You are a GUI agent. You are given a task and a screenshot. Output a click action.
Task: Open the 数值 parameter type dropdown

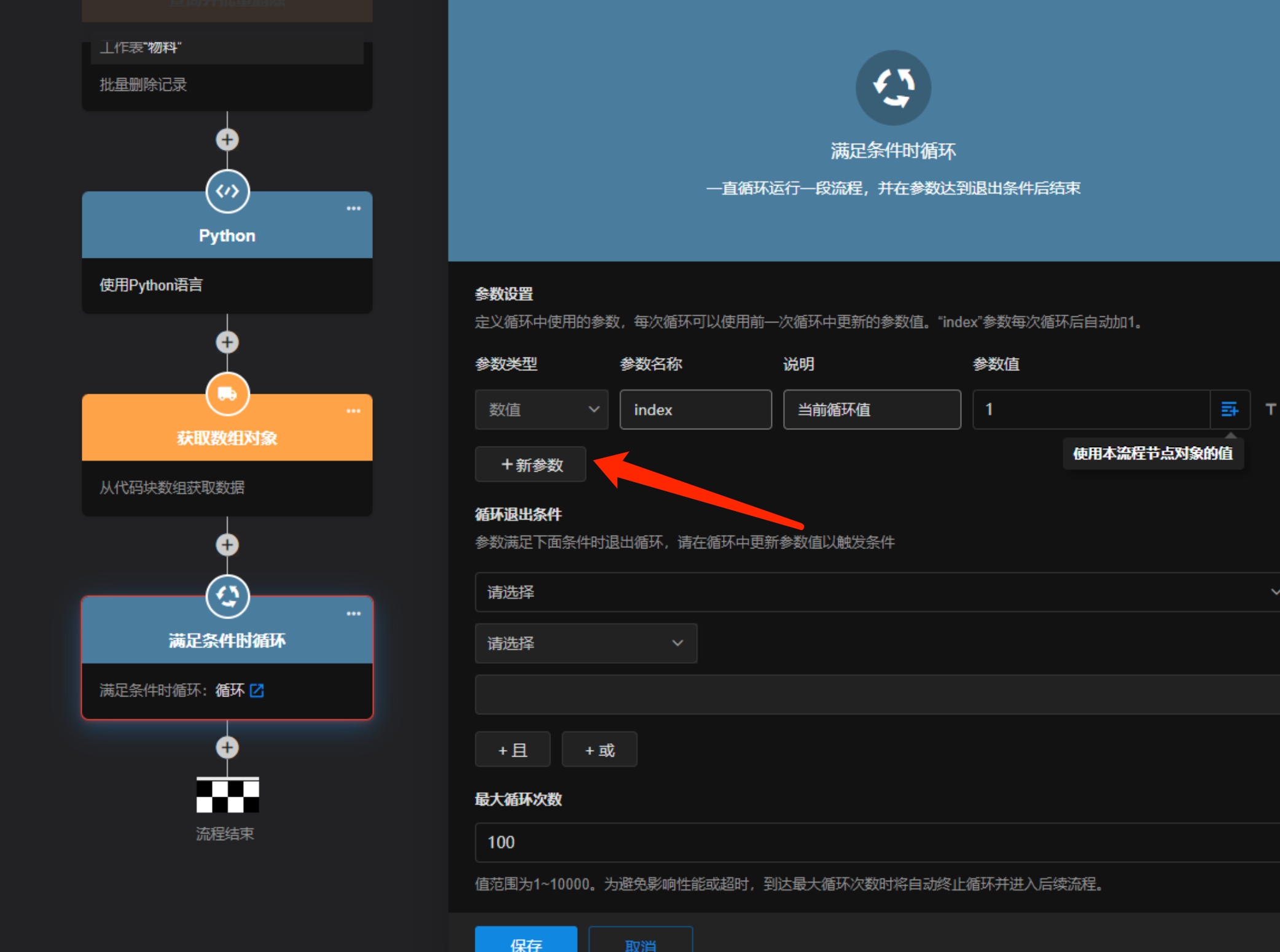(541, 409)
